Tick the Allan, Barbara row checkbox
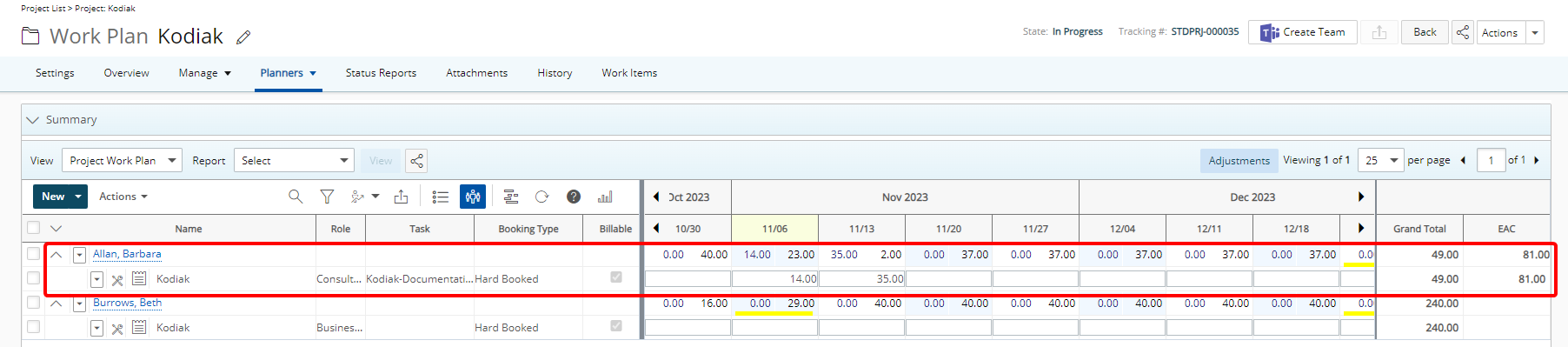 click(33, 254)
